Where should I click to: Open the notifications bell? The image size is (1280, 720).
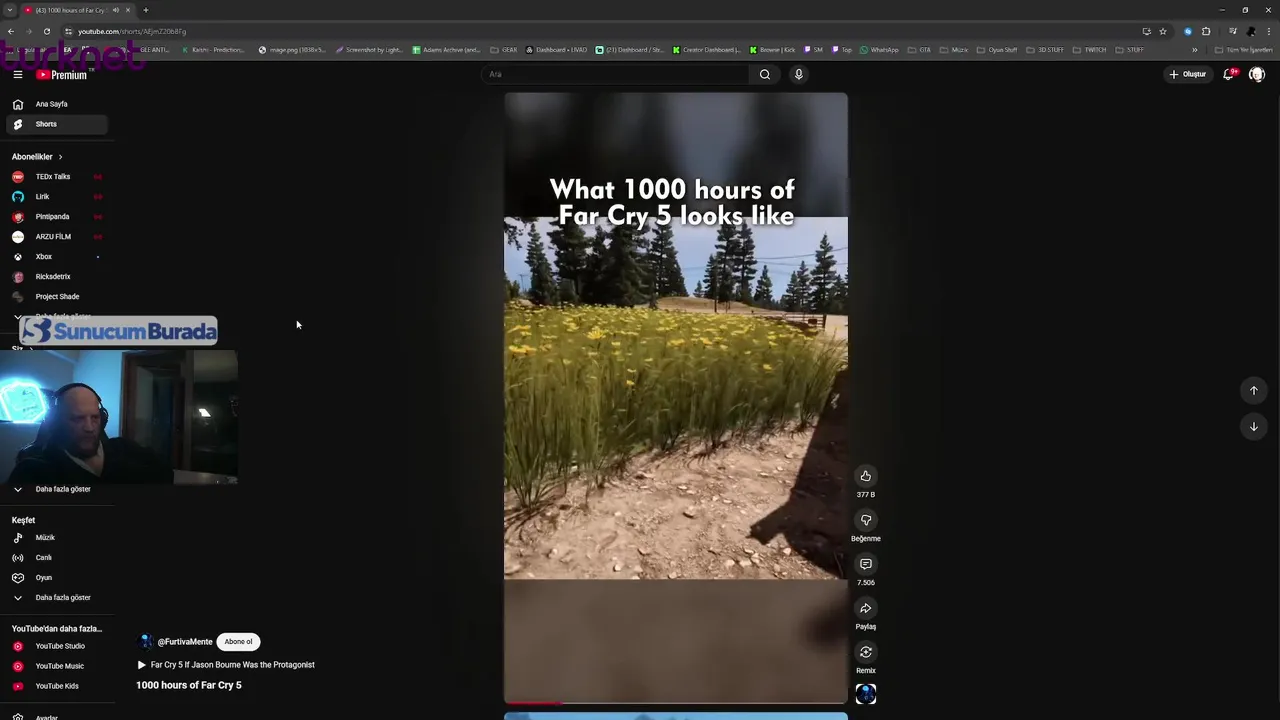pyautogui.click(x=1229, y=74)
